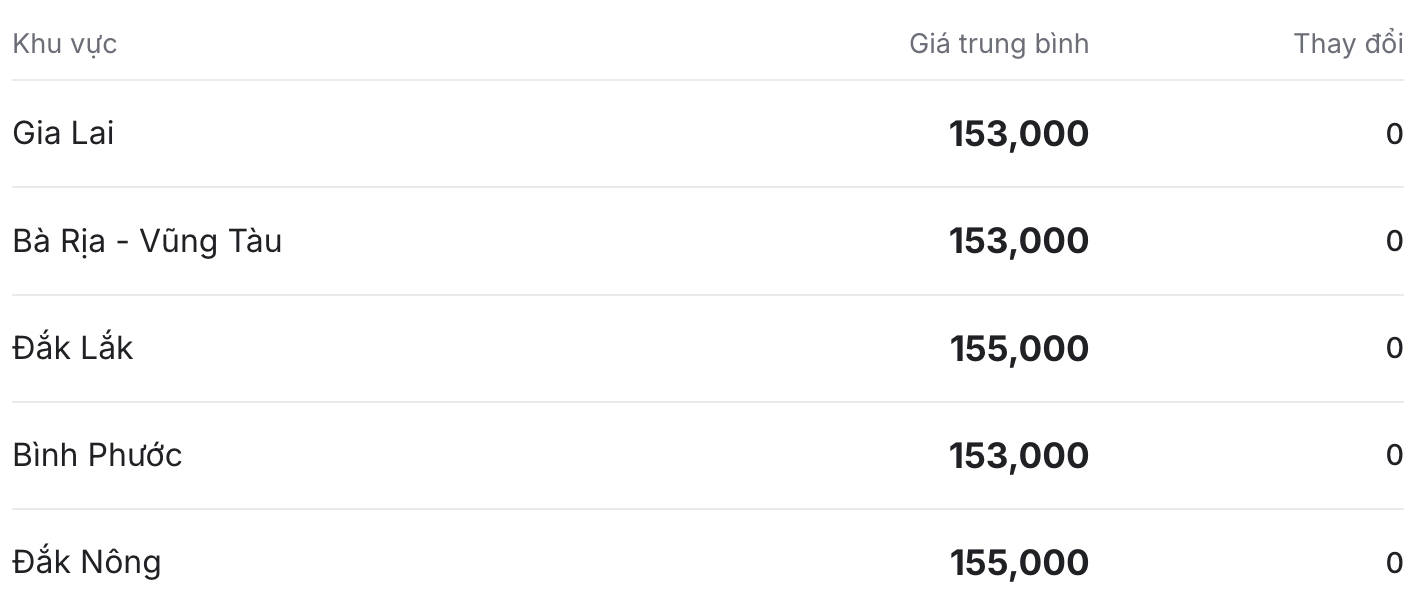The image size is (1416, 610).
Task: Click the change value for Bà Rịa - Vũng Tàu
Action: [x=1395, y=241]
